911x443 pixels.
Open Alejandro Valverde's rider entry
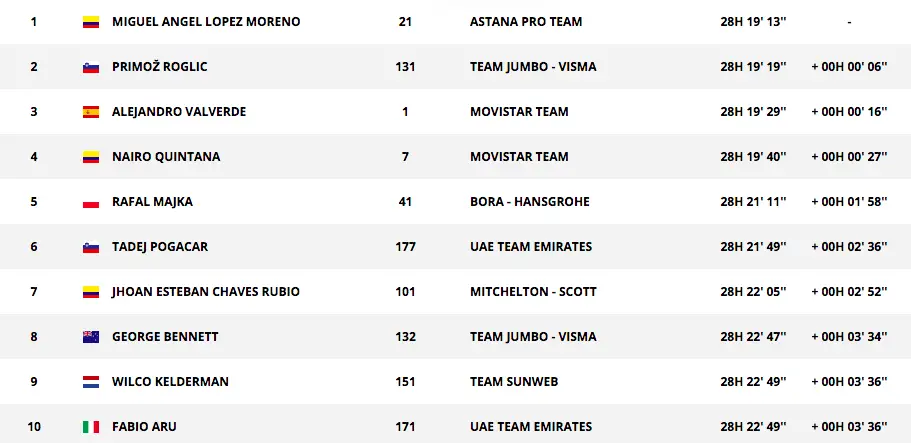pos(179,112)
